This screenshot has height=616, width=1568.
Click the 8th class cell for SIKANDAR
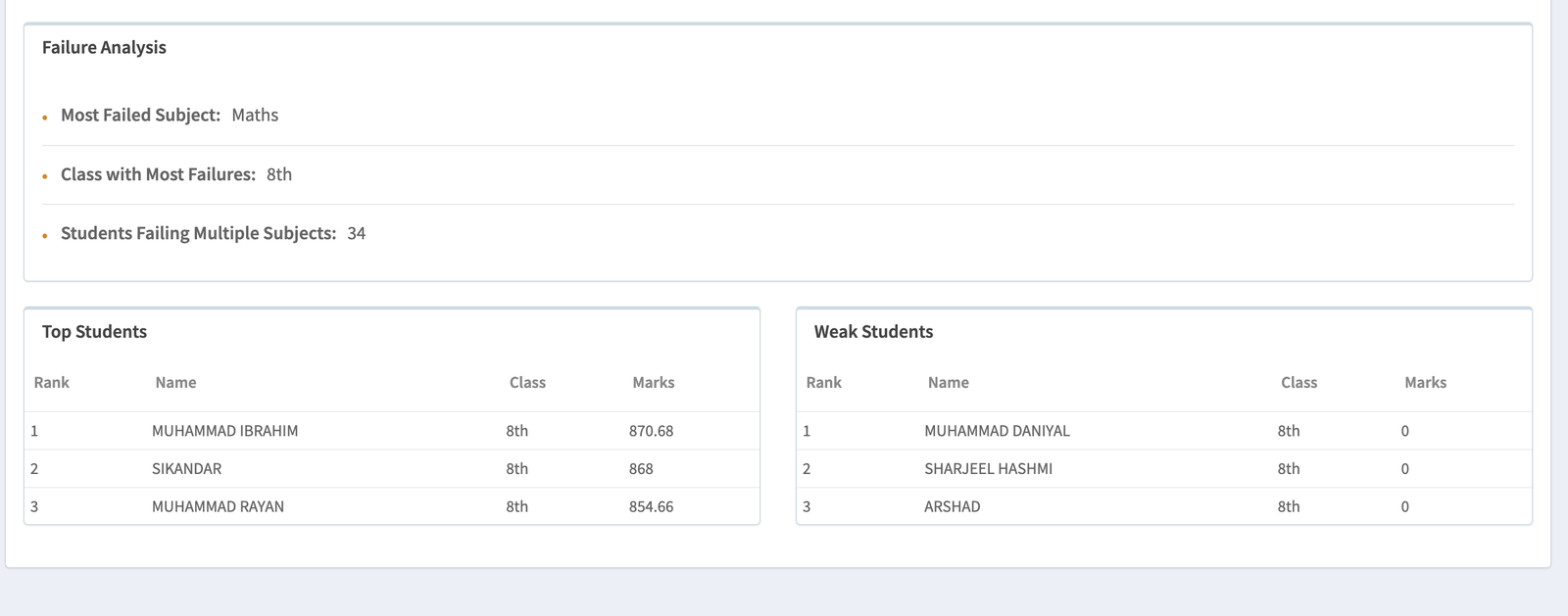[517, 469]
